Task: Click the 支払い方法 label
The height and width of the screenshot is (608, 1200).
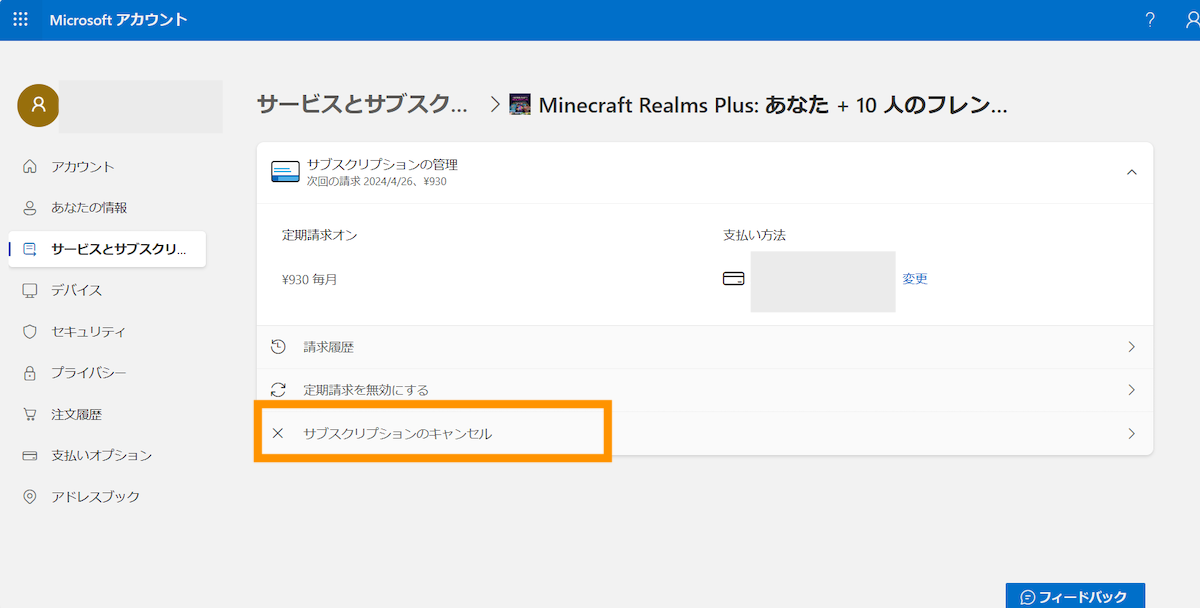Action: 754,235
